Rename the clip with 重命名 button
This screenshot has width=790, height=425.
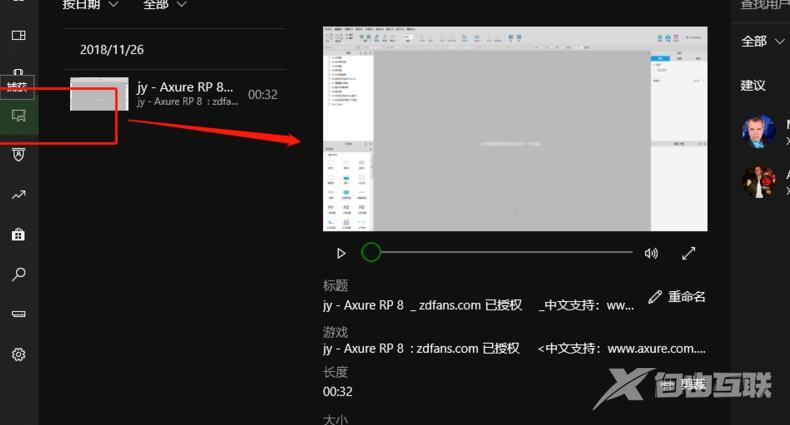(677, 297)
